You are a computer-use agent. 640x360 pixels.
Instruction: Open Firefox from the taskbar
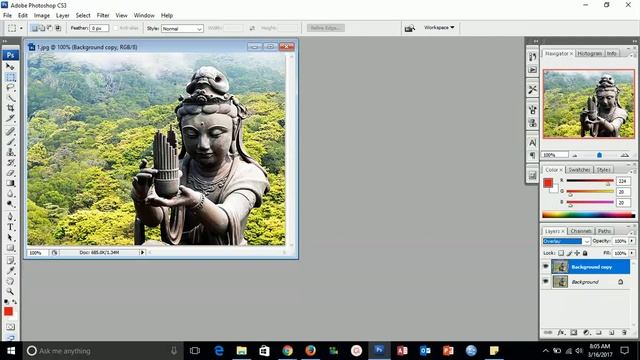click(310, 351)
